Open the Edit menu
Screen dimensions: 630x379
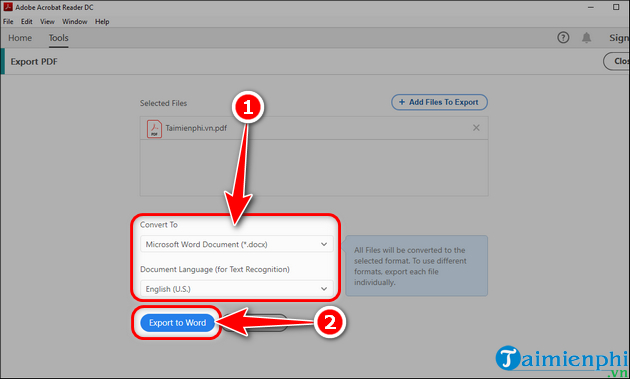(27, 22)
